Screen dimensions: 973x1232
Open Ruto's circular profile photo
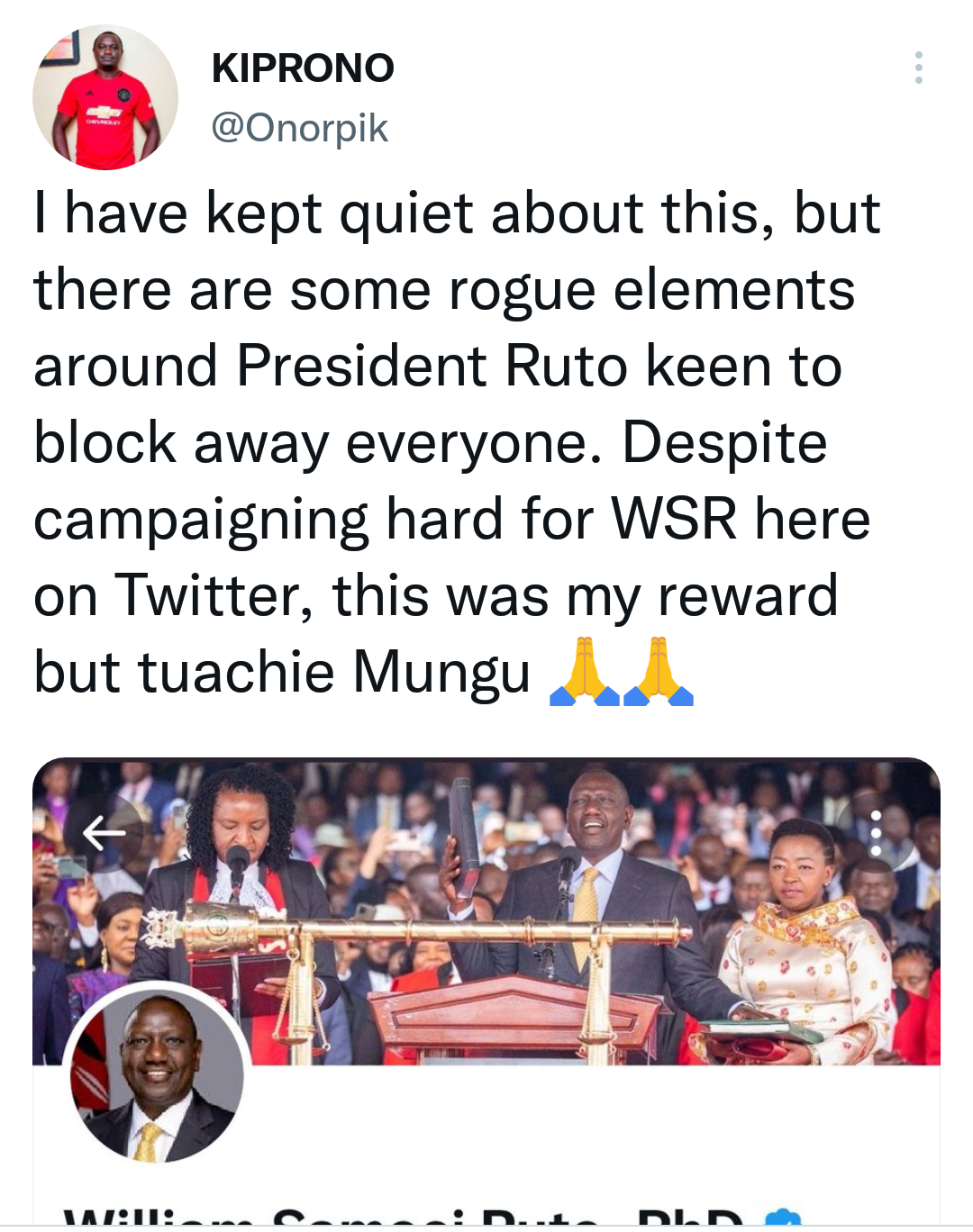coord(158,1073)
